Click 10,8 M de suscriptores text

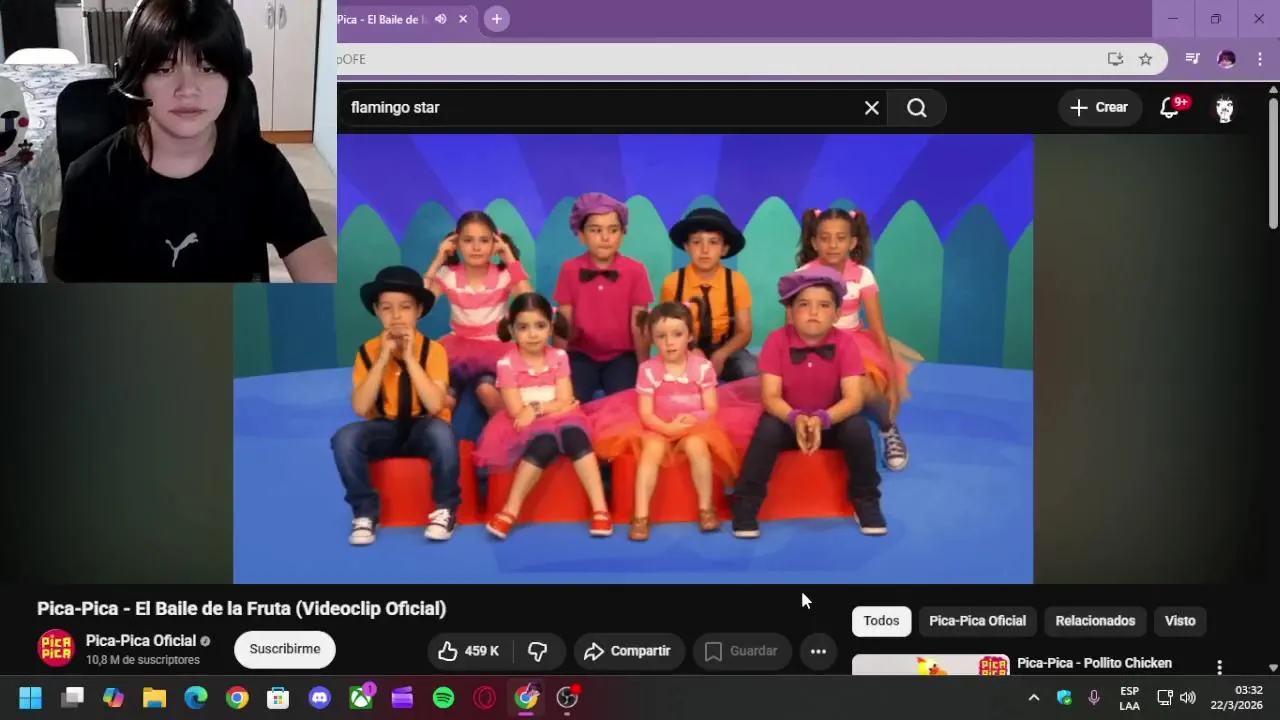(x=143, y=660)
